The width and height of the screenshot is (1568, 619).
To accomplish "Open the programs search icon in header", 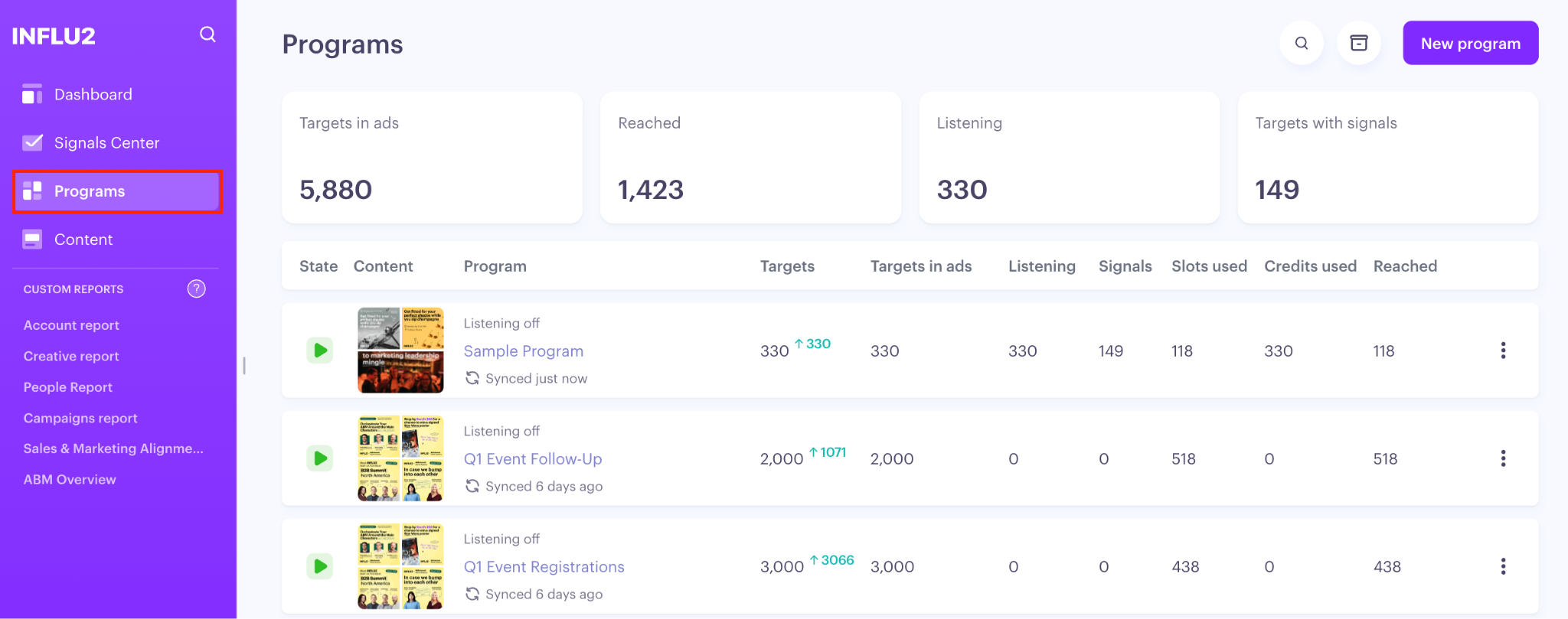I will click(1302, 43).
